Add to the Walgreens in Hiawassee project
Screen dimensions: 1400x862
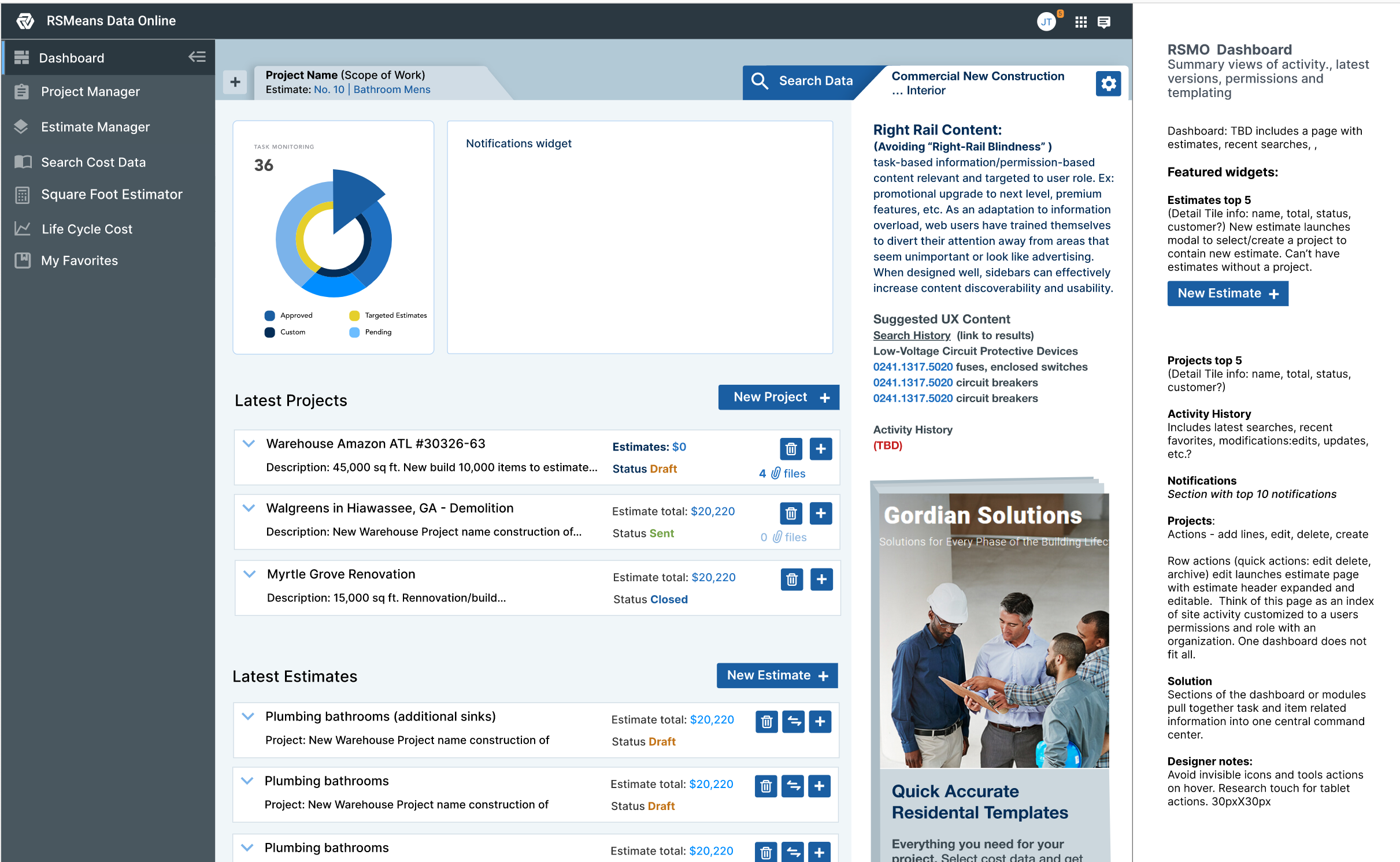click(820, 513)
